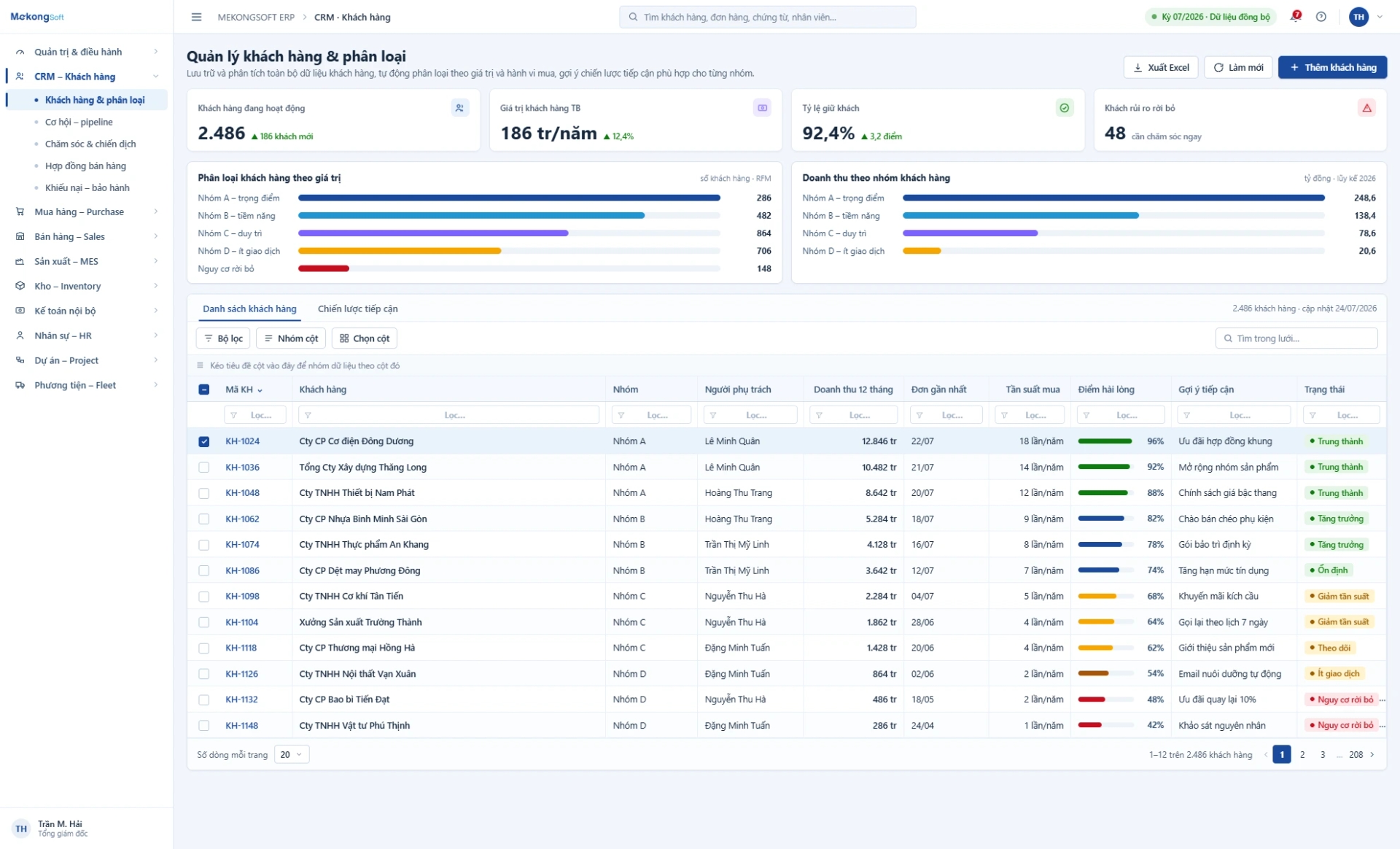
Task: Go to next page arrow in pagination
Action: pyautogui.click(x=1372, y=754)
